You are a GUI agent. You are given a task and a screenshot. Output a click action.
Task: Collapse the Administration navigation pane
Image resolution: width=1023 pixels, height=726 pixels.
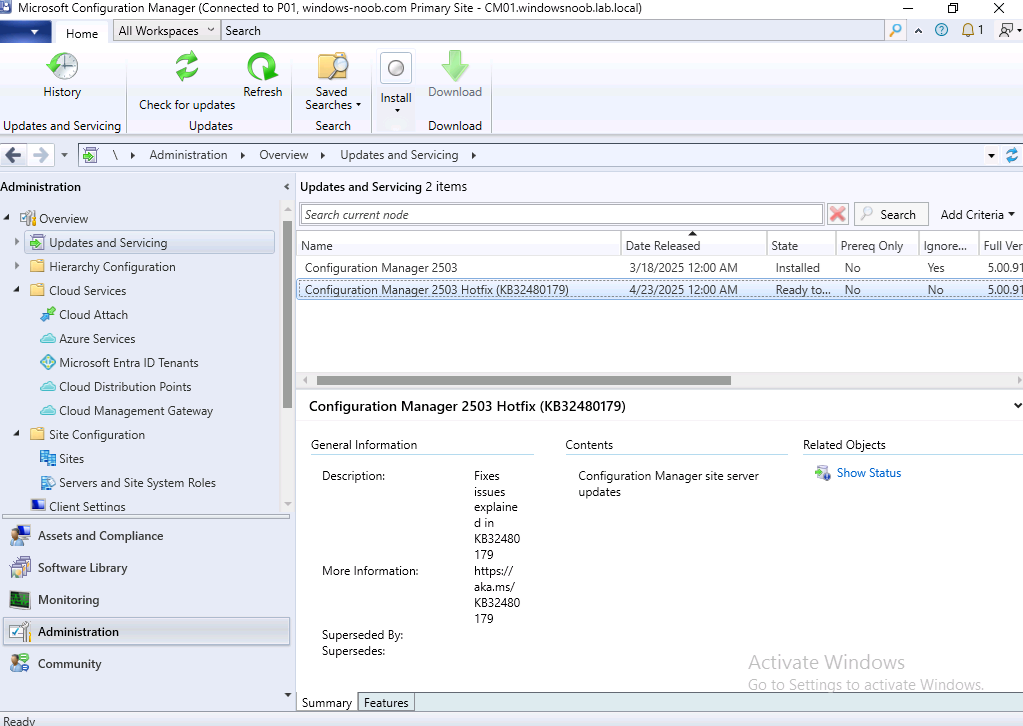click(x=286, y=187)
